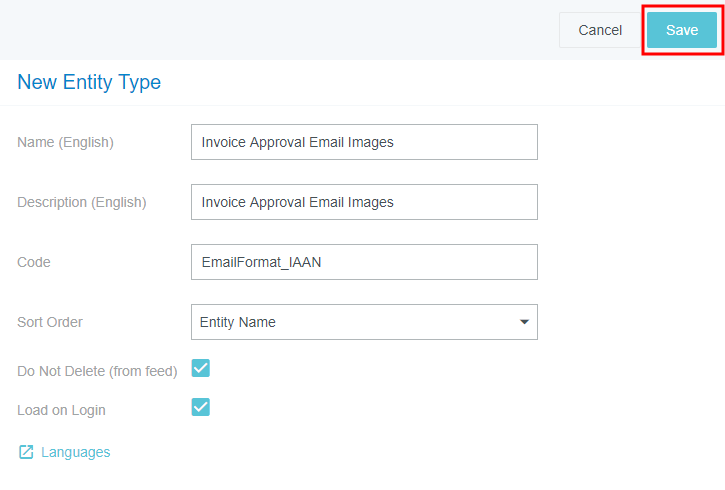Click the Sort Order dropdown arrow
Screen dimensions: 725x490
coord(524,322)
